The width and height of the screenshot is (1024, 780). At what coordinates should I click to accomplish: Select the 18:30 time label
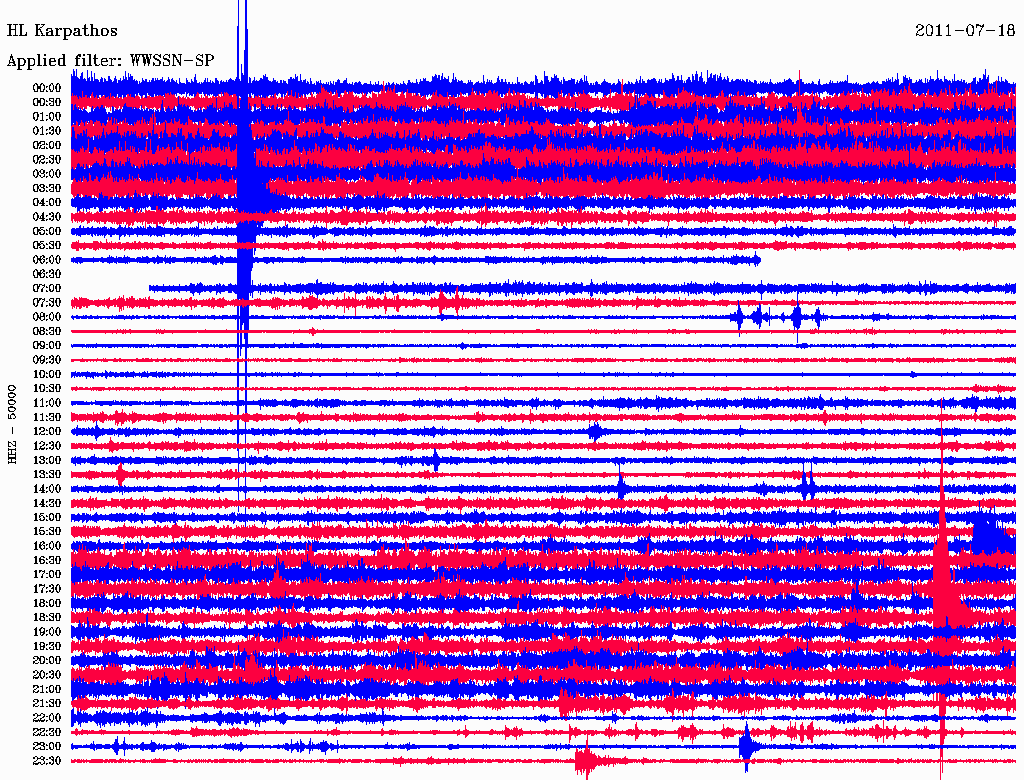click(47, 617)
